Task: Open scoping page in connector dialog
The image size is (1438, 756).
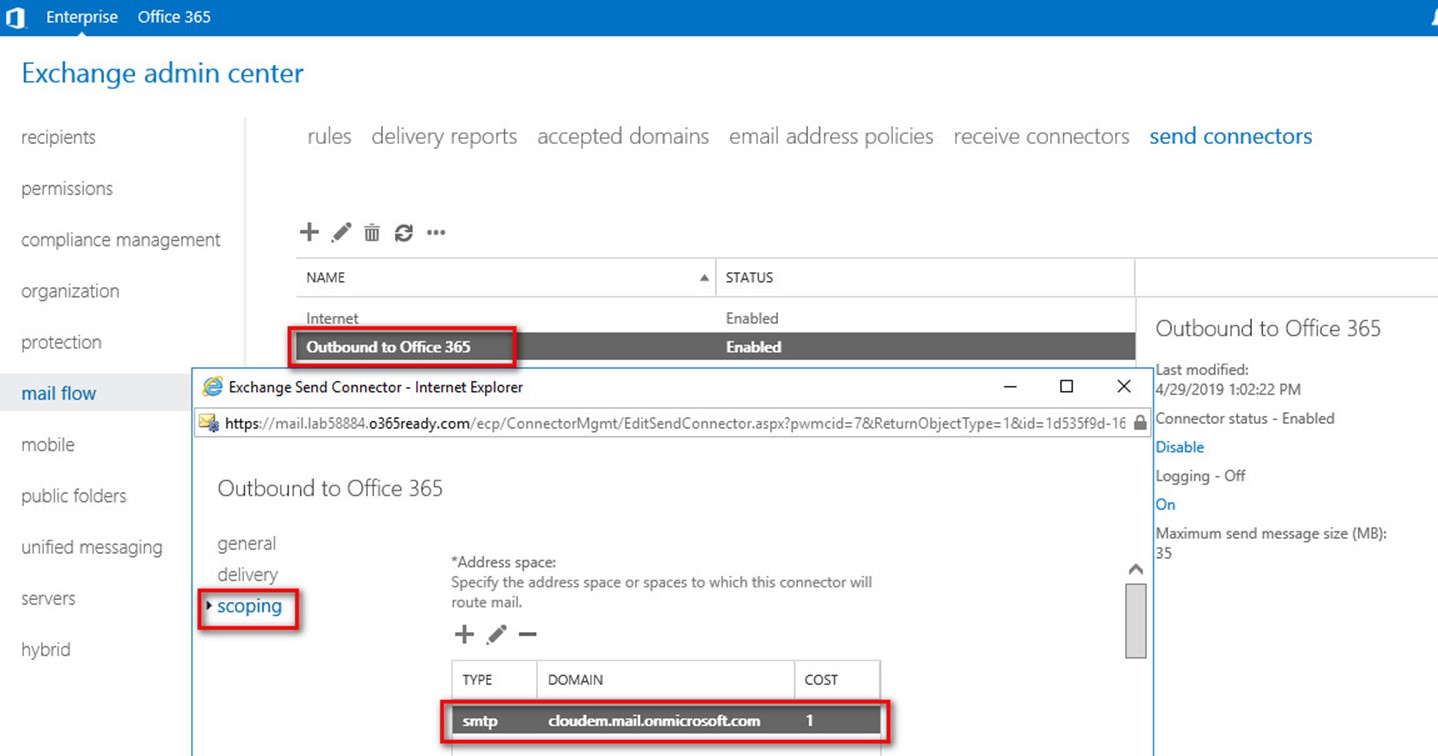Action: (250, 606)
